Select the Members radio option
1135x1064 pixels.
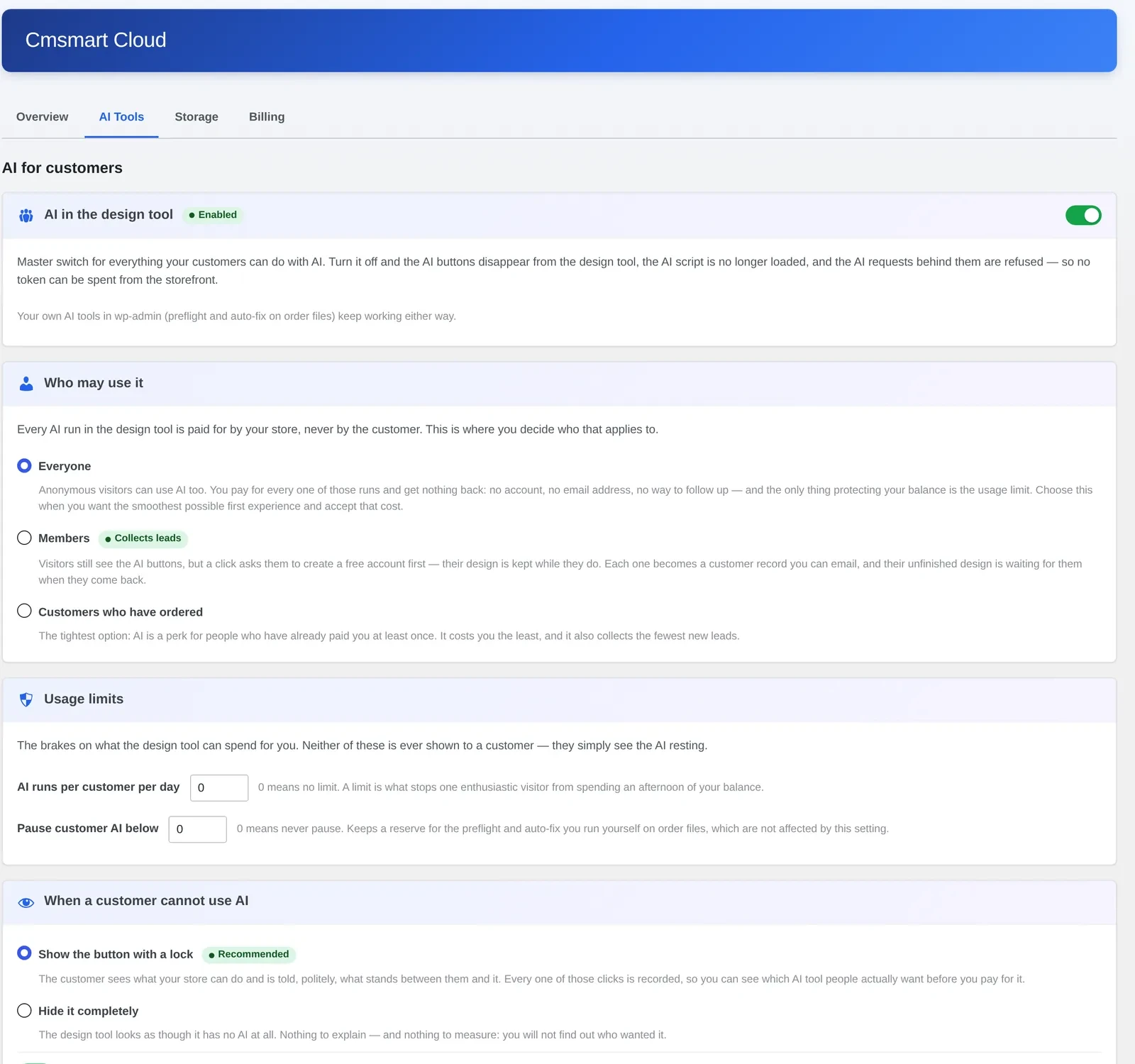pyautogui.click(x=24, y=538)
